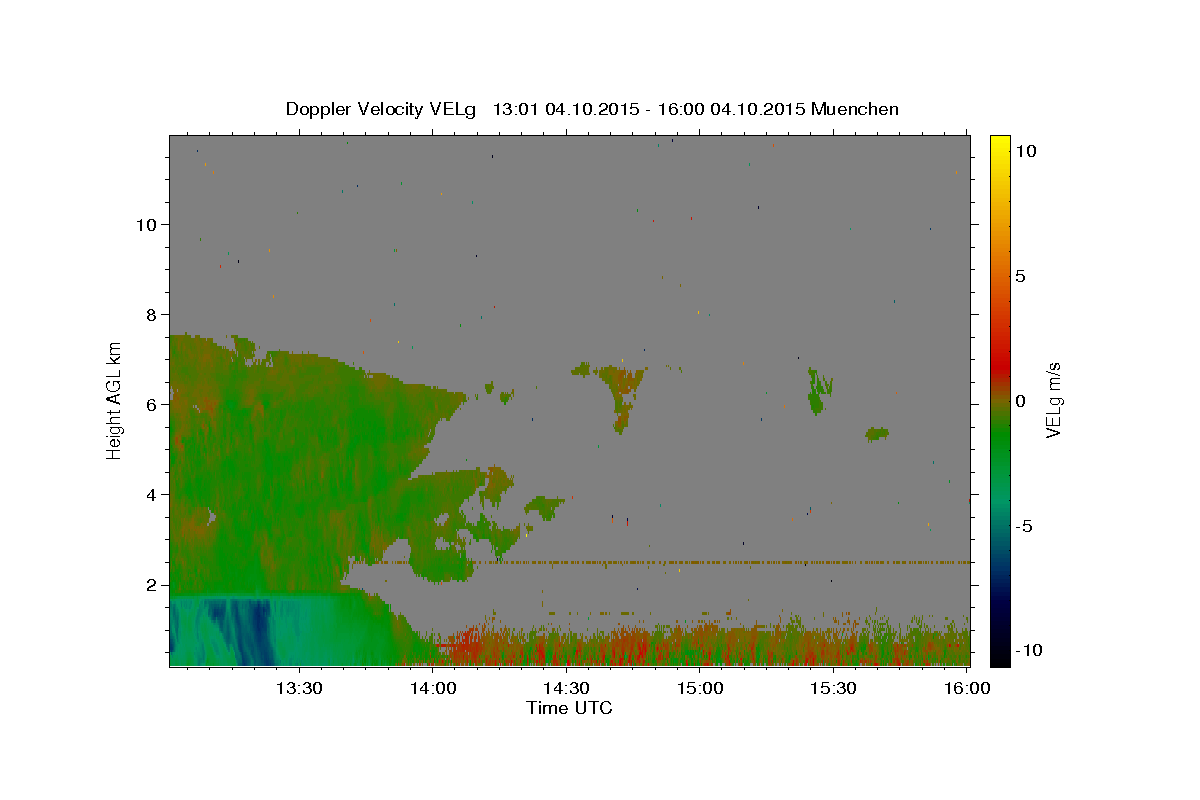This screenshot has height=800, width=1200.
Task: Click the height axis label '4'
Action: [150, 495]
